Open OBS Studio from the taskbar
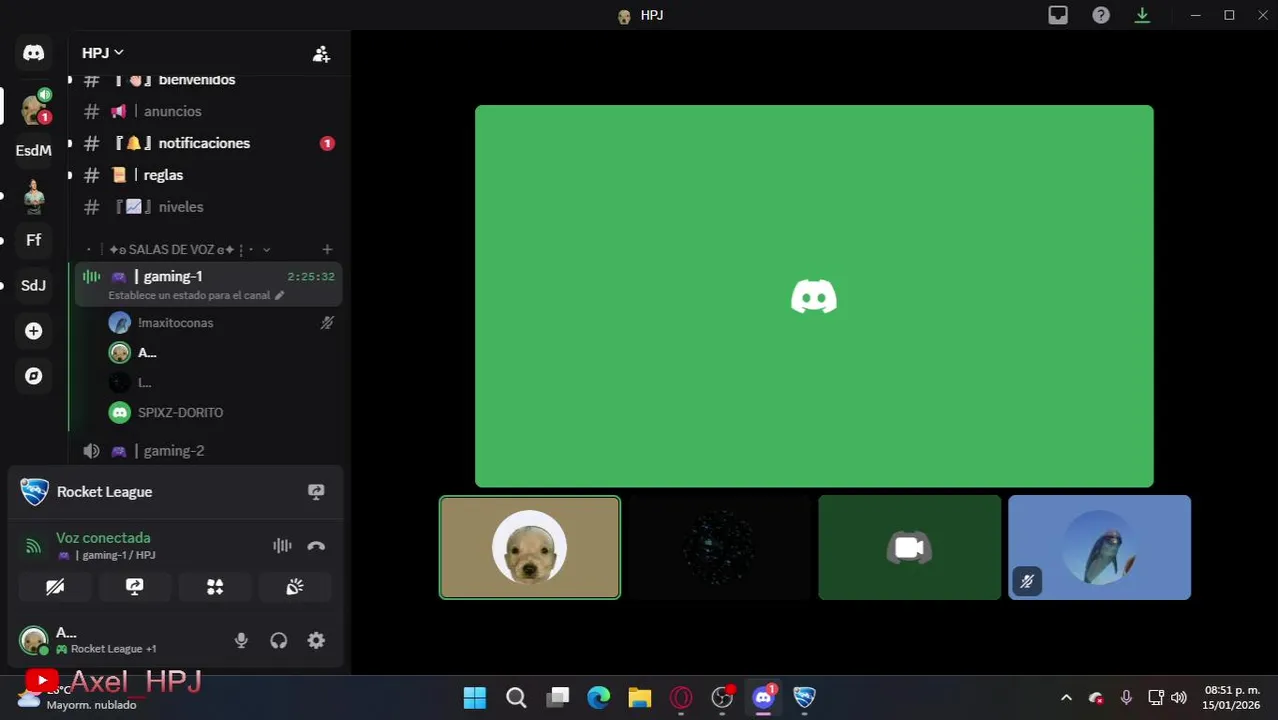This screenshot has width=1278, height=720. [x=723, y=697]
